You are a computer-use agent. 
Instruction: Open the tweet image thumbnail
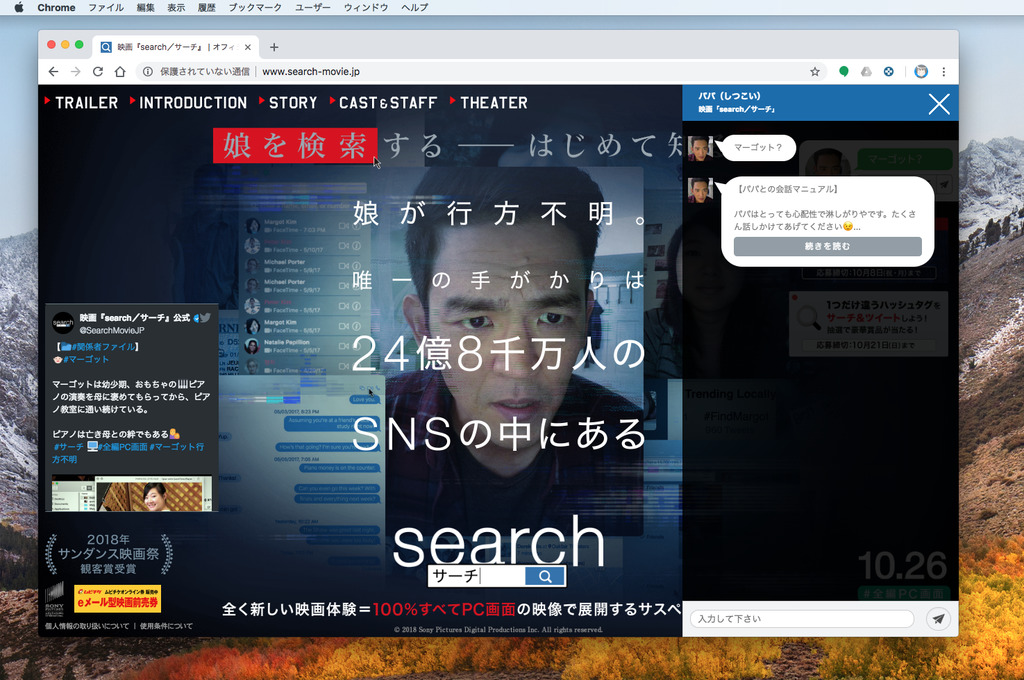point(132,493)
